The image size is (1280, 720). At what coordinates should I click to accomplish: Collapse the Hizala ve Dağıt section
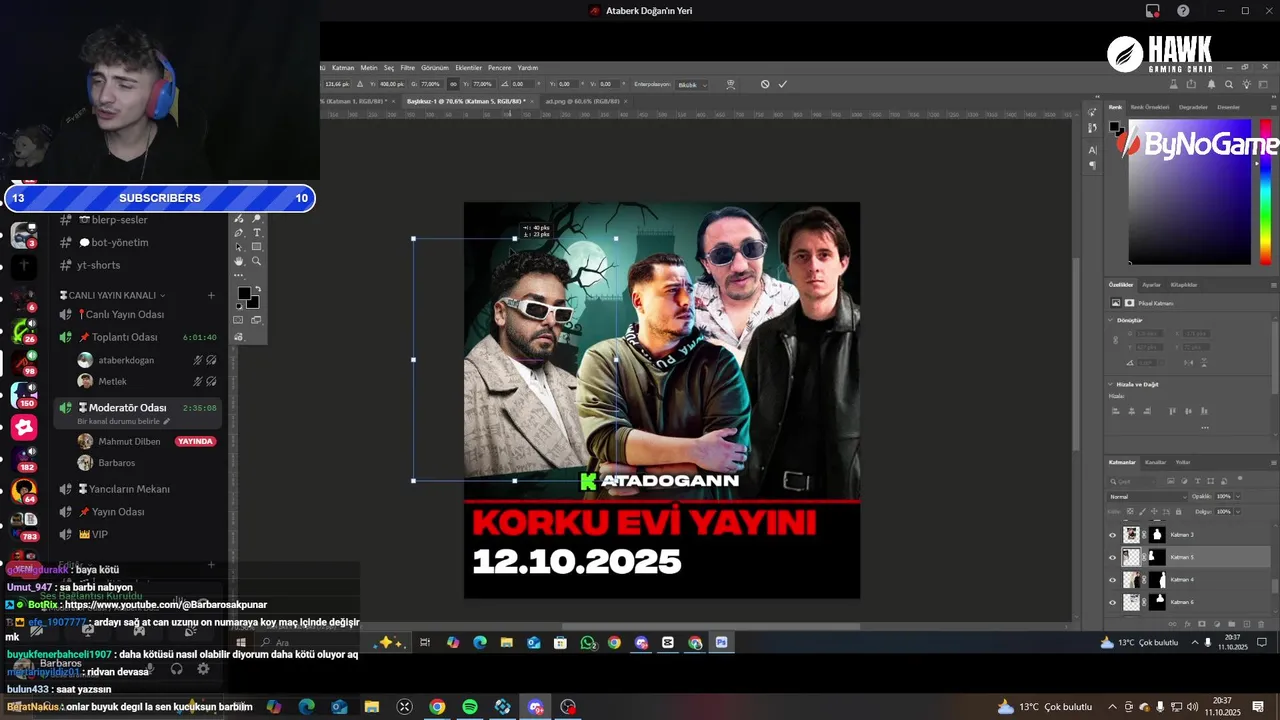1110,384
